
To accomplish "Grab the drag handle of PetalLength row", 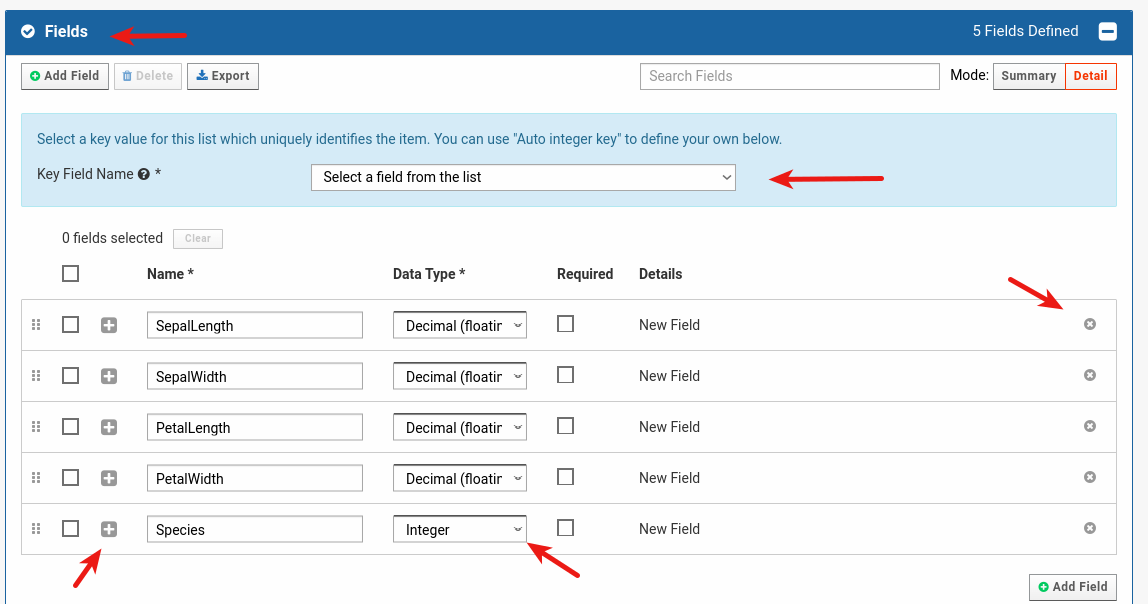I will pos(36,427).
